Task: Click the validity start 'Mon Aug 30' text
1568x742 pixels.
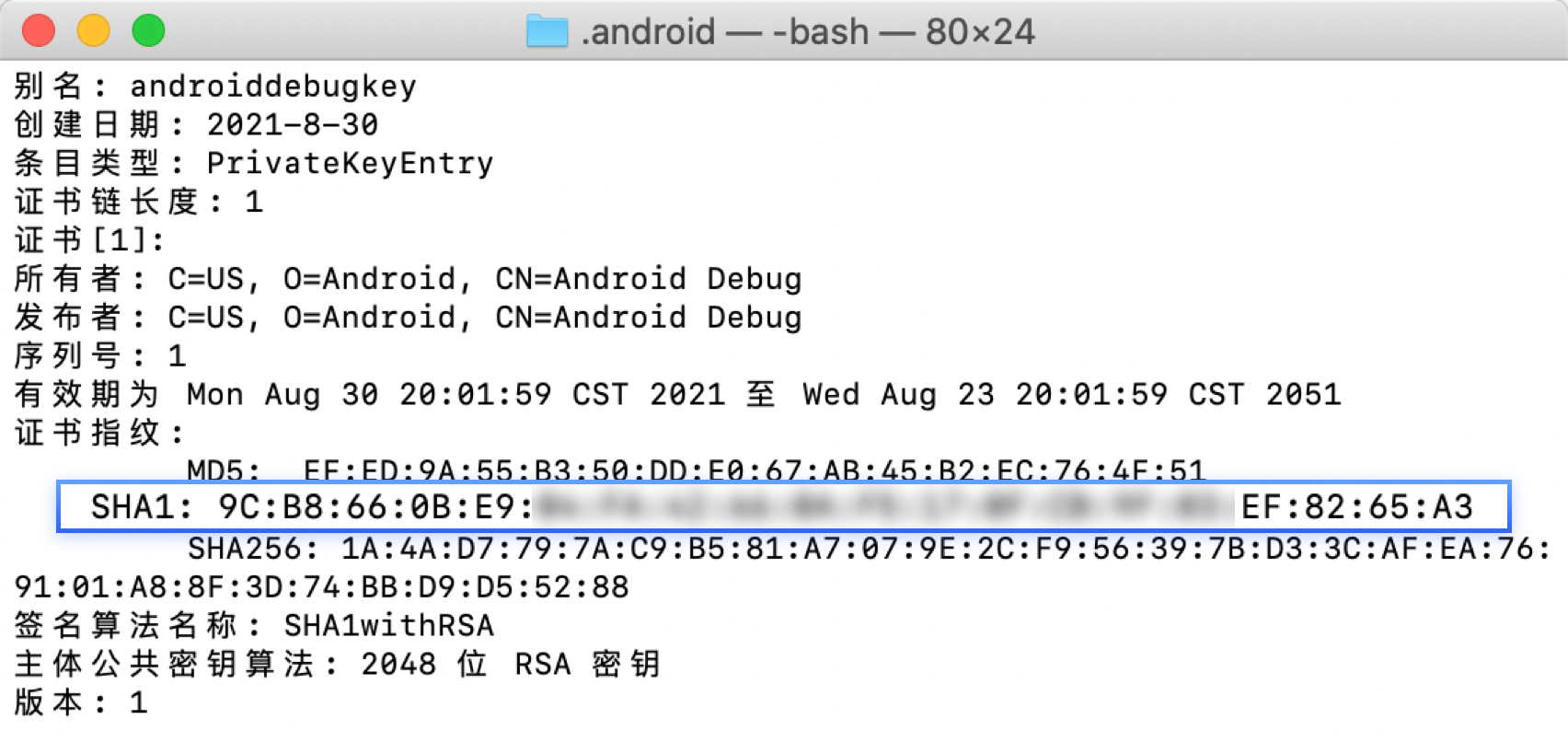Action: tap(282, 395)
